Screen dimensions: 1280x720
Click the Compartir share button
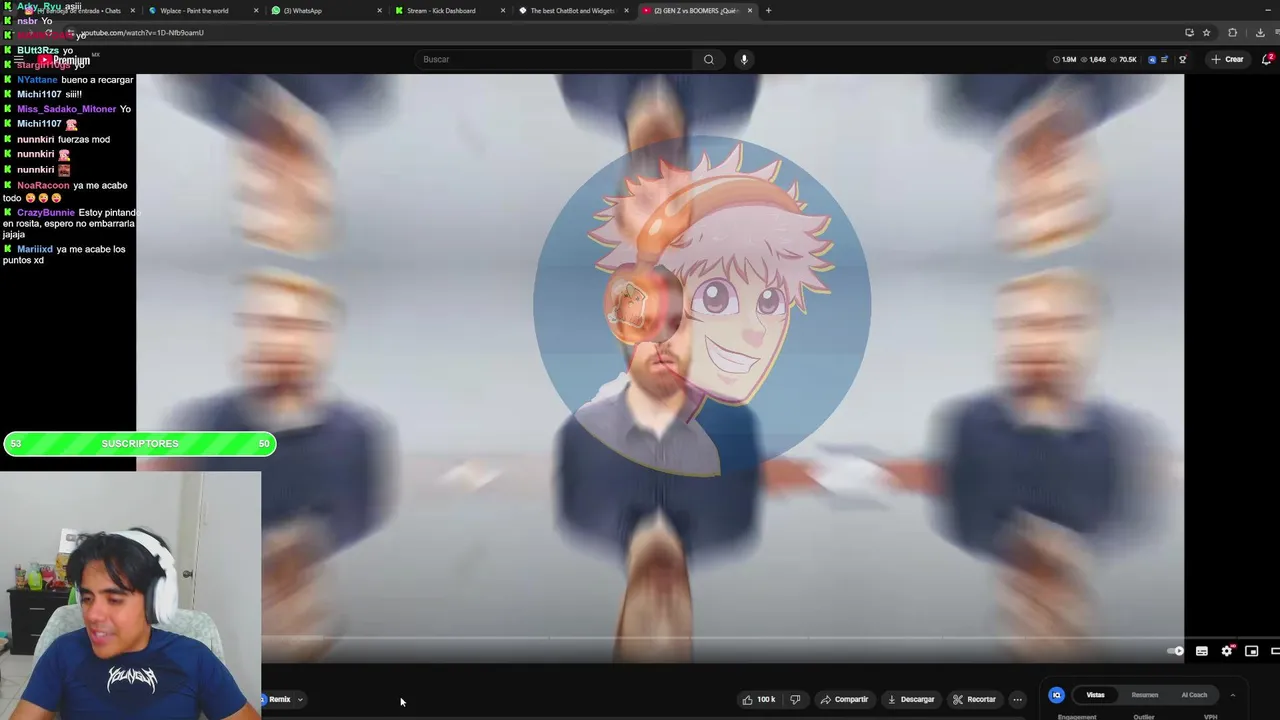pos(844,700)
